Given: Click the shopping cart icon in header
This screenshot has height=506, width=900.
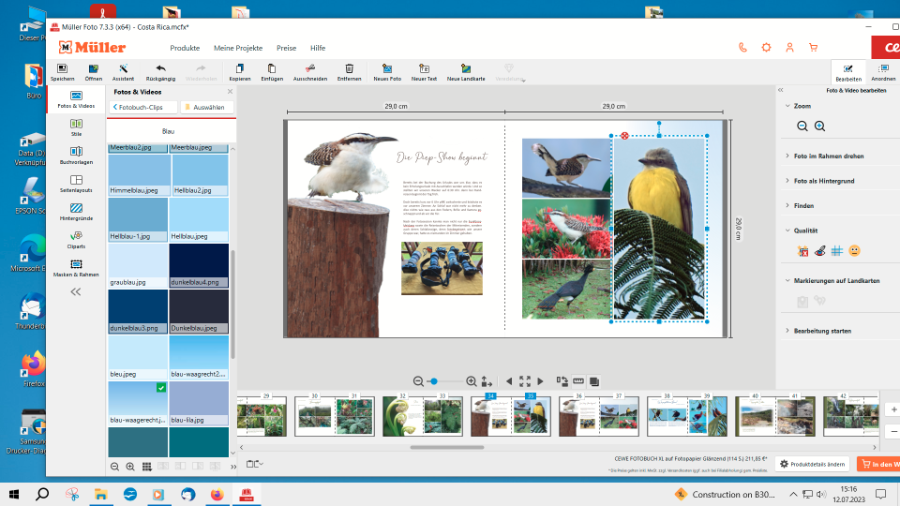Looking at the screenshot, I should click(813, 47).
